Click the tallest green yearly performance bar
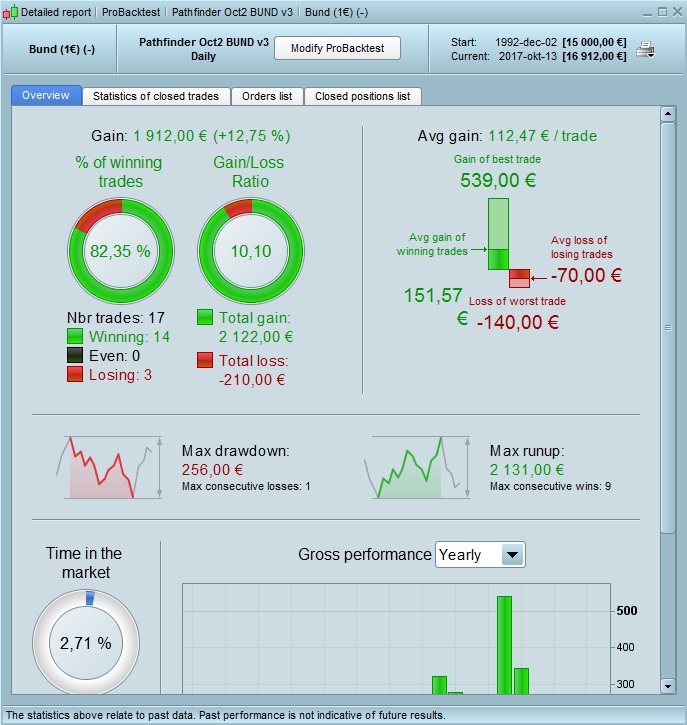 point(504,645)
